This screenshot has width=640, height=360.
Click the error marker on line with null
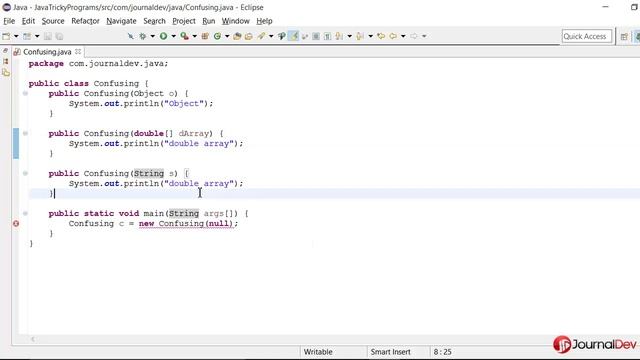coord(16,224)
